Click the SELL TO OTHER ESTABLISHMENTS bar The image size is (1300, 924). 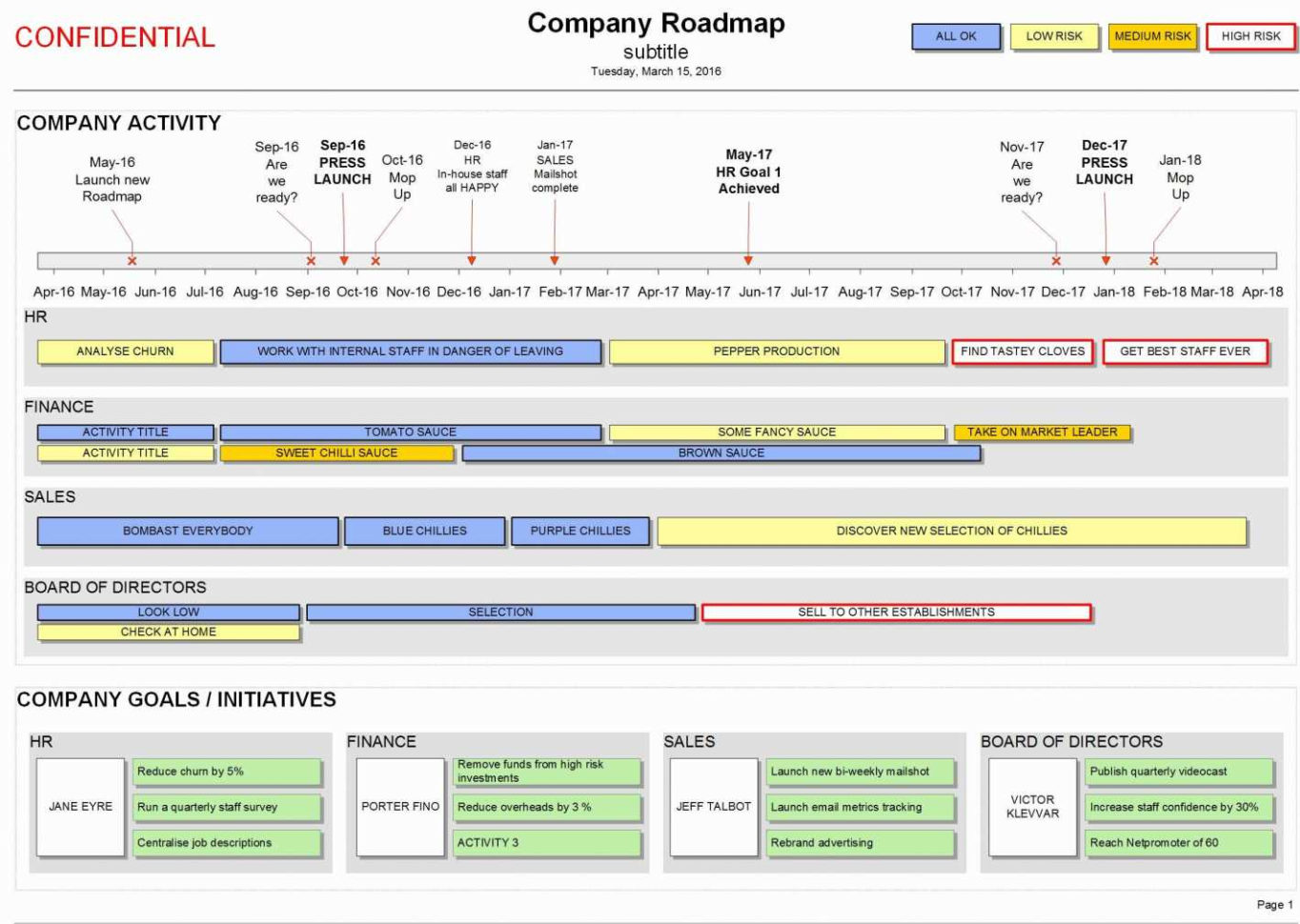[x=899, y=612]
